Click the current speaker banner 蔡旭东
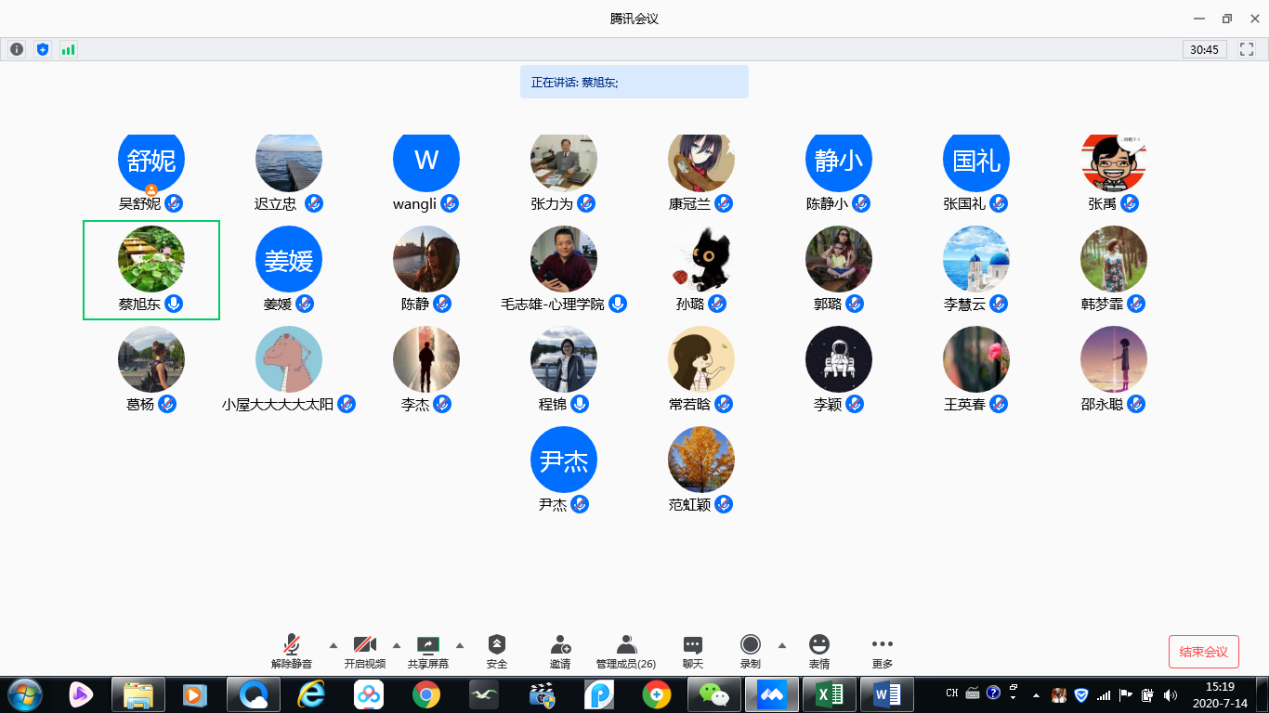The height and width of the screenshot is (713, 1269). click(634, 82)
